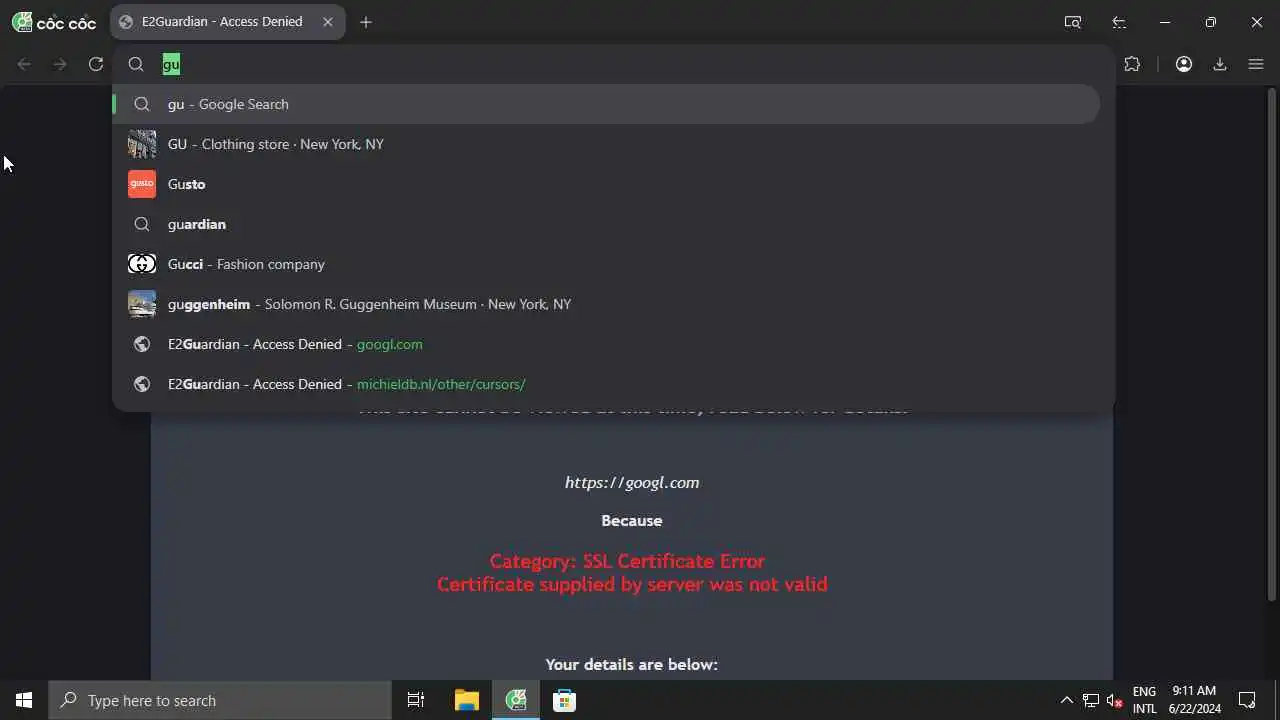Go forward to next page
This screenshot has width=1280, height=720.
point(60,64)
